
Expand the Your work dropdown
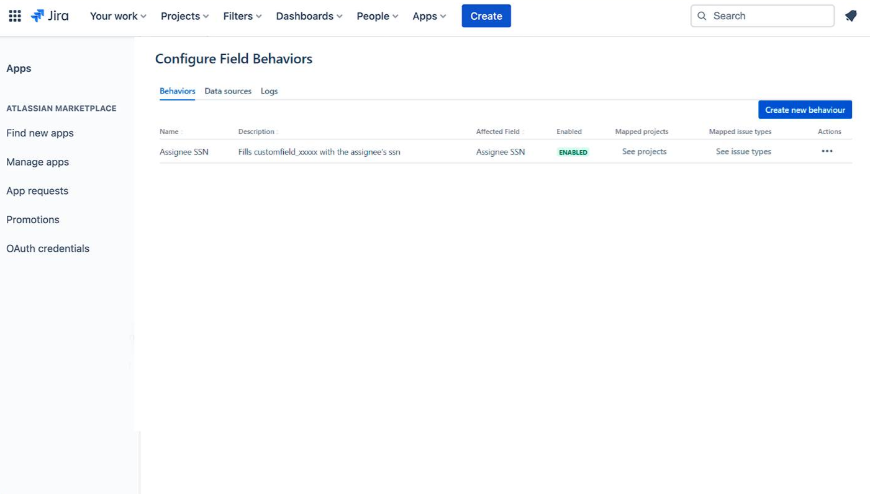click(x=118, y=16)
